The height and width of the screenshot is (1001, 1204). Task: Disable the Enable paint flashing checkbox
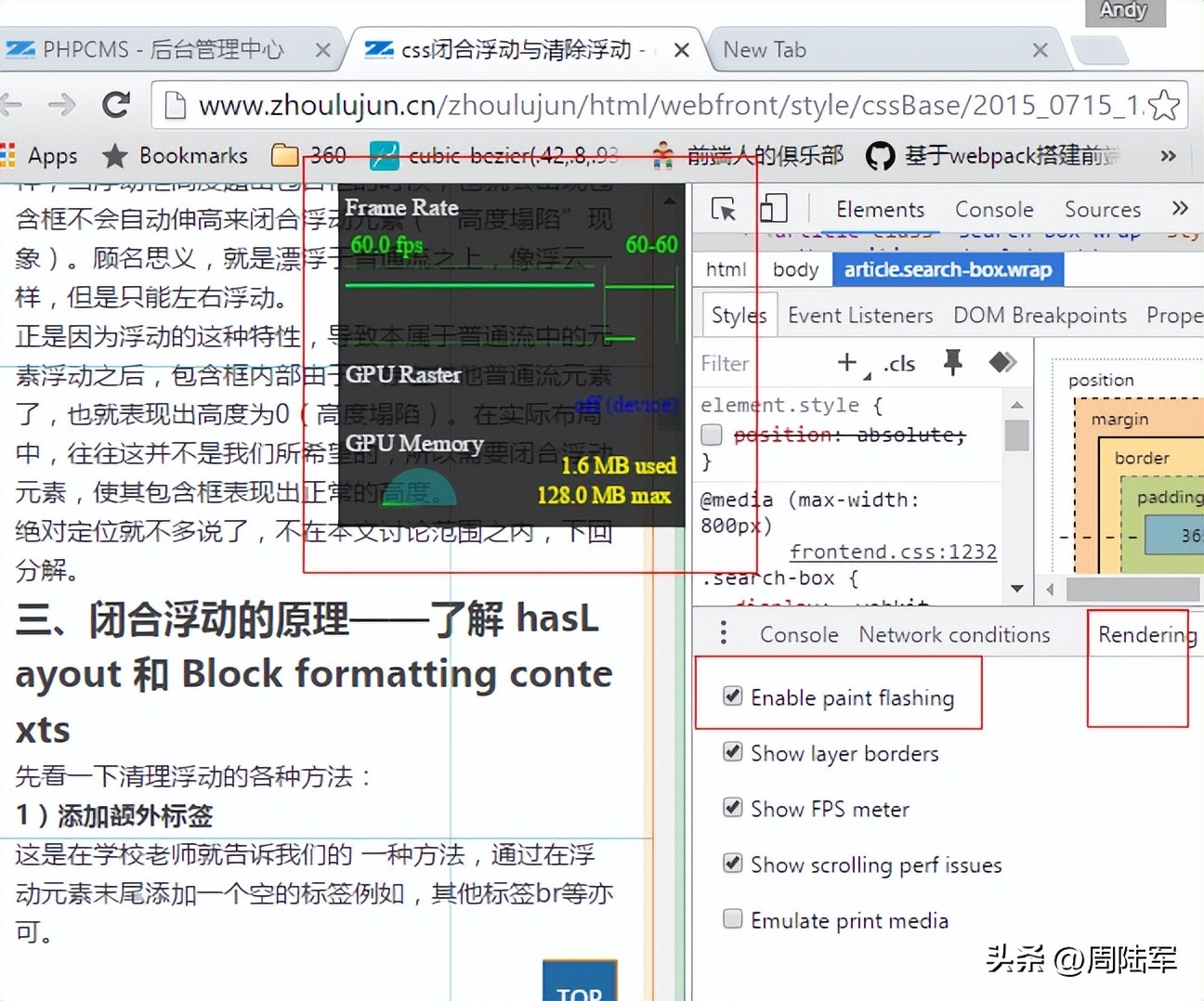click(733, 695)
